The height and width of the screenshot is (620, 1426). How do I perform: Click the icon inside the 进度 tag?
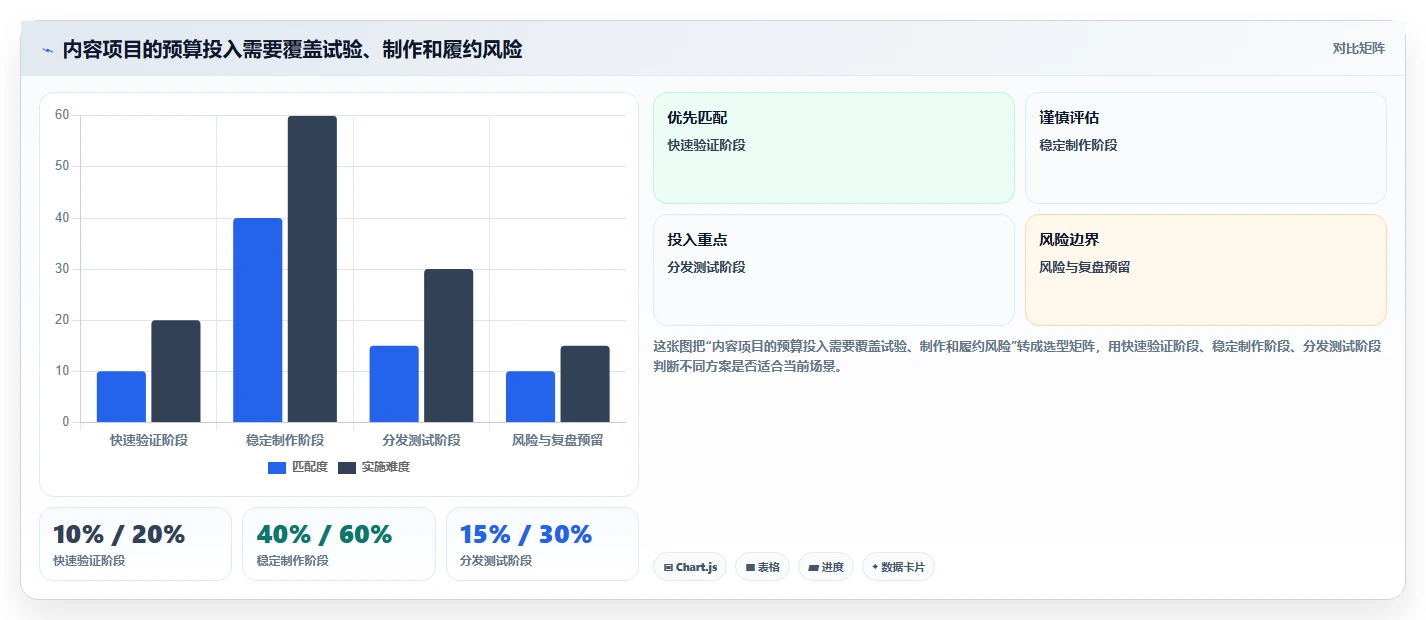click(x=813, y=568)
